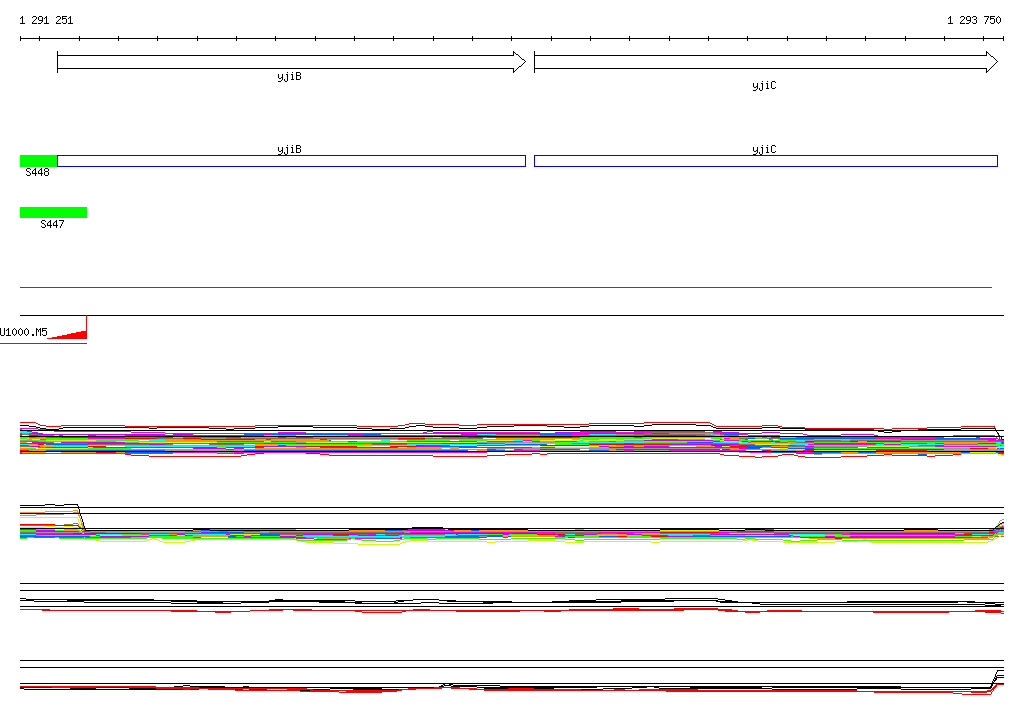Click the S447 label
This screenshot has height=714, width=1024.
(x=52, y=224)
